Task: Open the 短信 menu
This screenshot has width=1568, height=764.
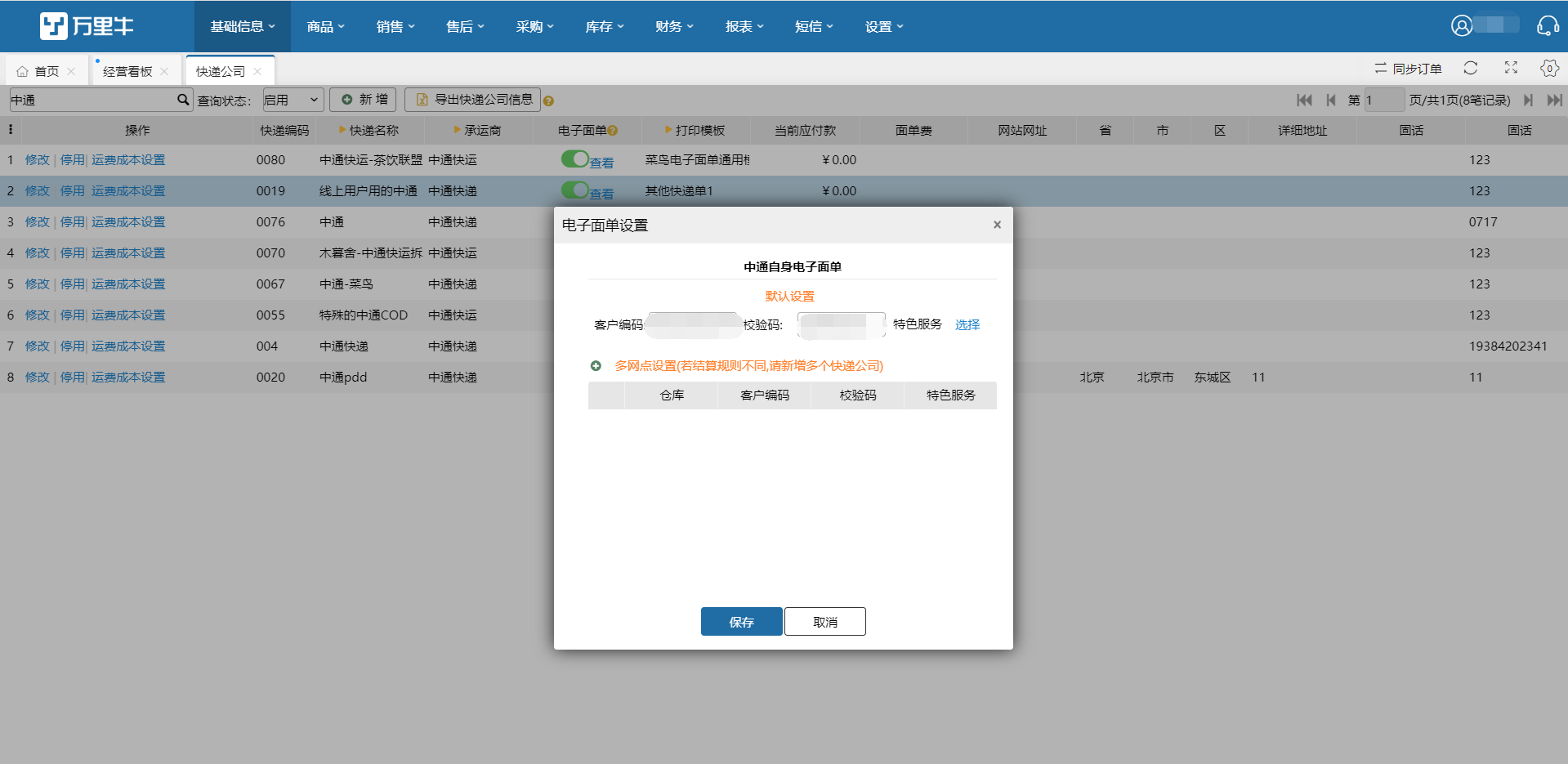Action: (814, 26)
